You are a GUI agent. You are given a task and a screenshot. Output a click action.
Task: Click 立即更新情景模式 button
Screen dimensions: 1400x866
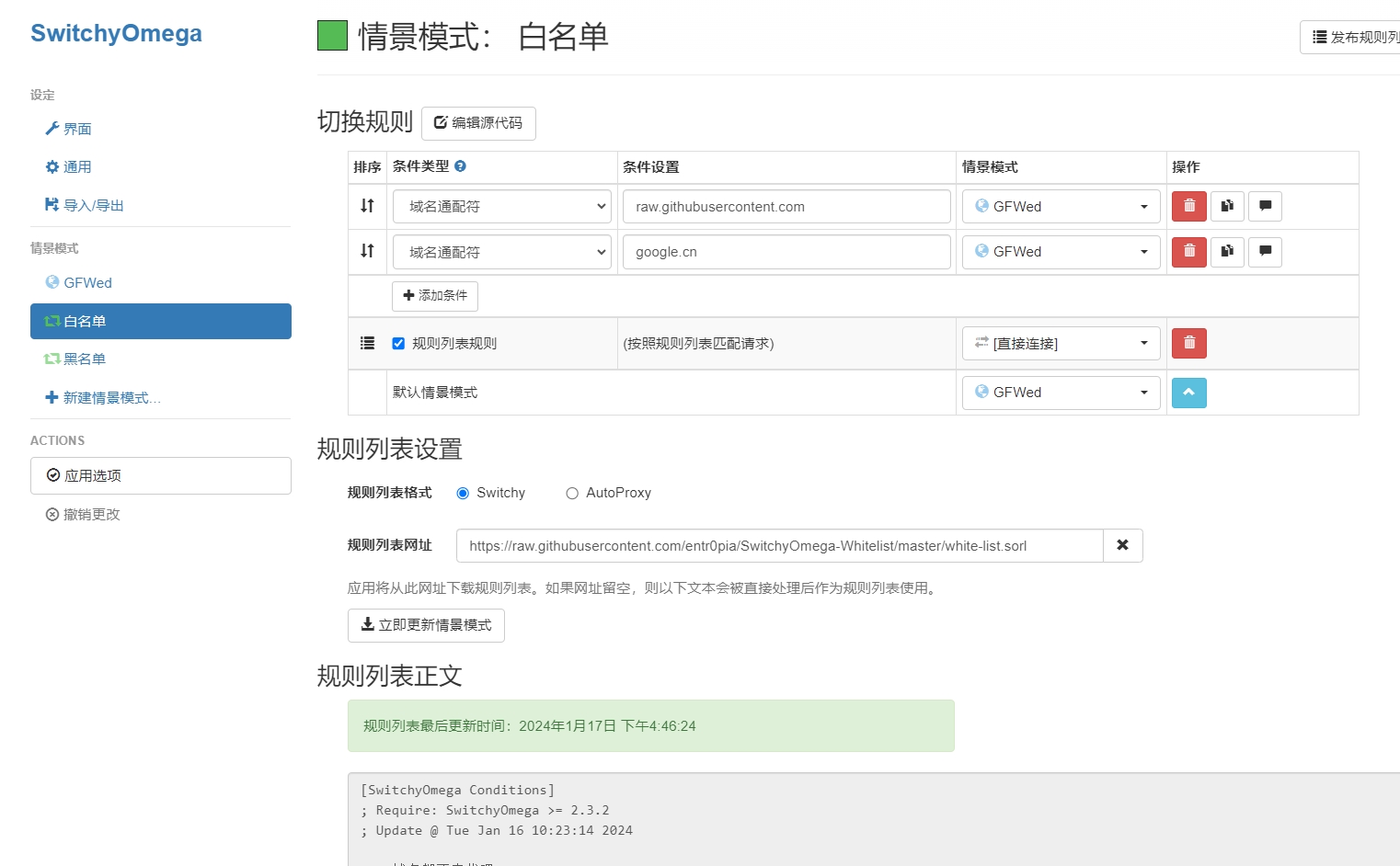(426, 625)
